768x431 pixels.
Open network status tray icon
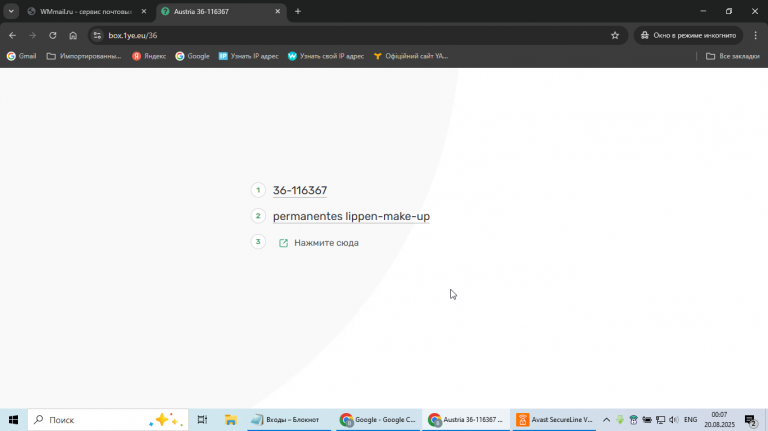[x=661, y=420]
